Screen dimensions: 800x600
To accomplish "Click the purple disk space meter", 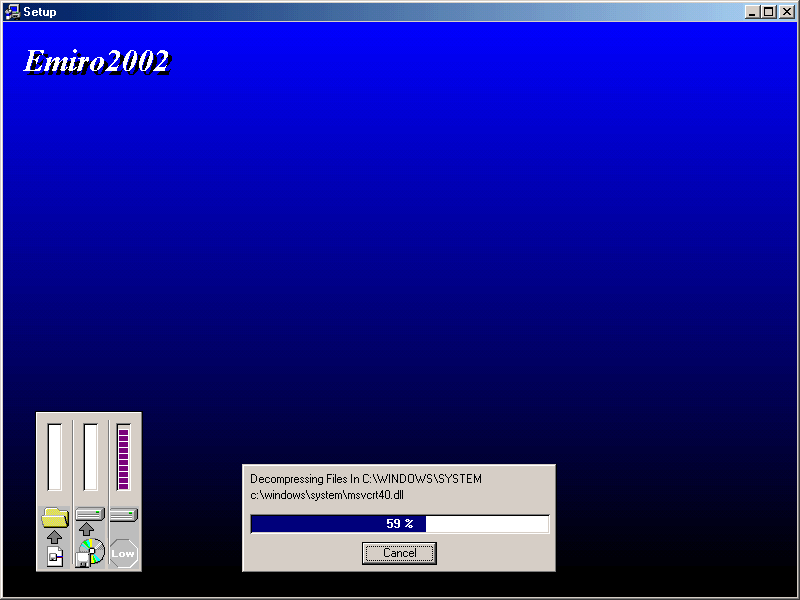I will (x=123, y=457).
